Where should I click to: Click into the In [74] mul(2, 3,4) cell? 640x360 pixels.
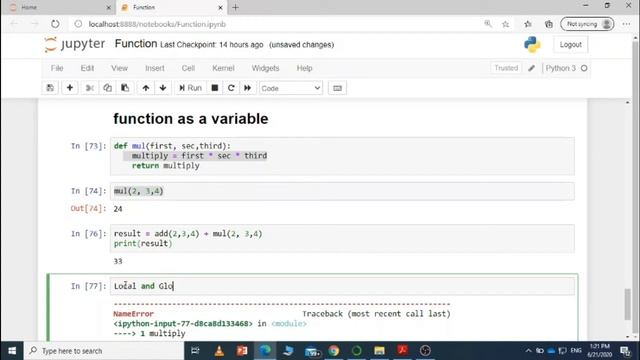pyautogui.click(x=342, y=191)
